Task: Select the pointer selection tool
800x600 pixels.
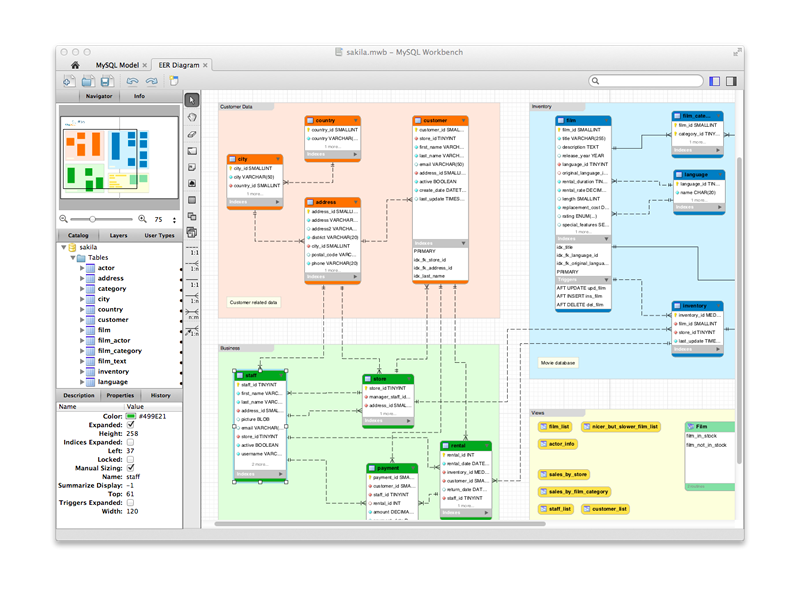Action: click(x=192, y=100)
